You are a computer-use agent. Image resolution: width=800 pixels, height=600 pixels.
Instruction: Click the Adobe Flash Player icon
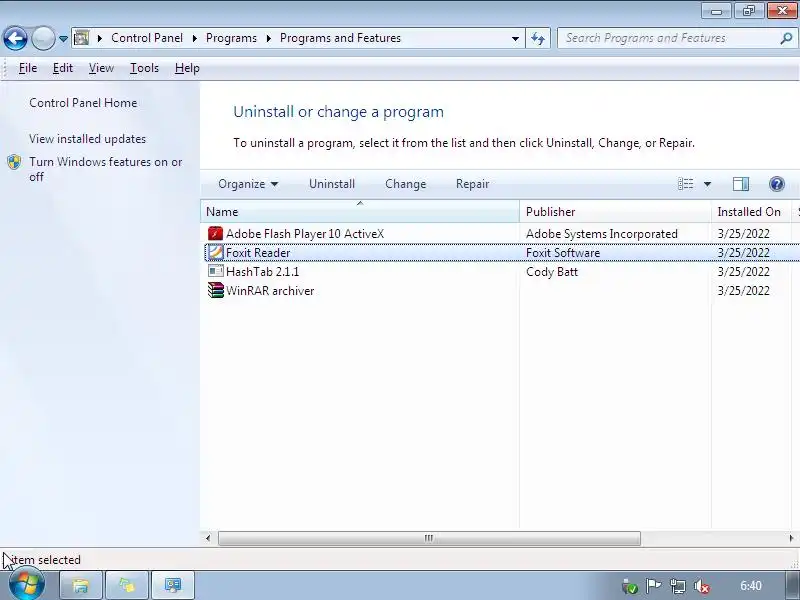(215, 234)
